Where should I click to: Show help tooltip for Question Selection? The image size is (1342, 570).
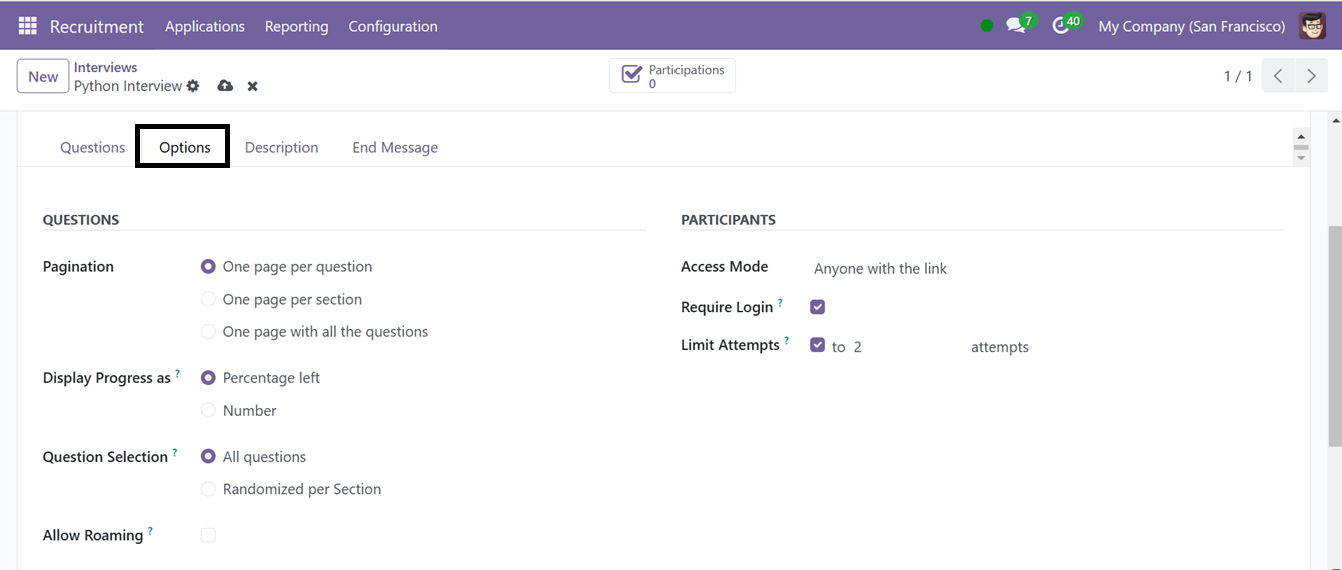175,453
